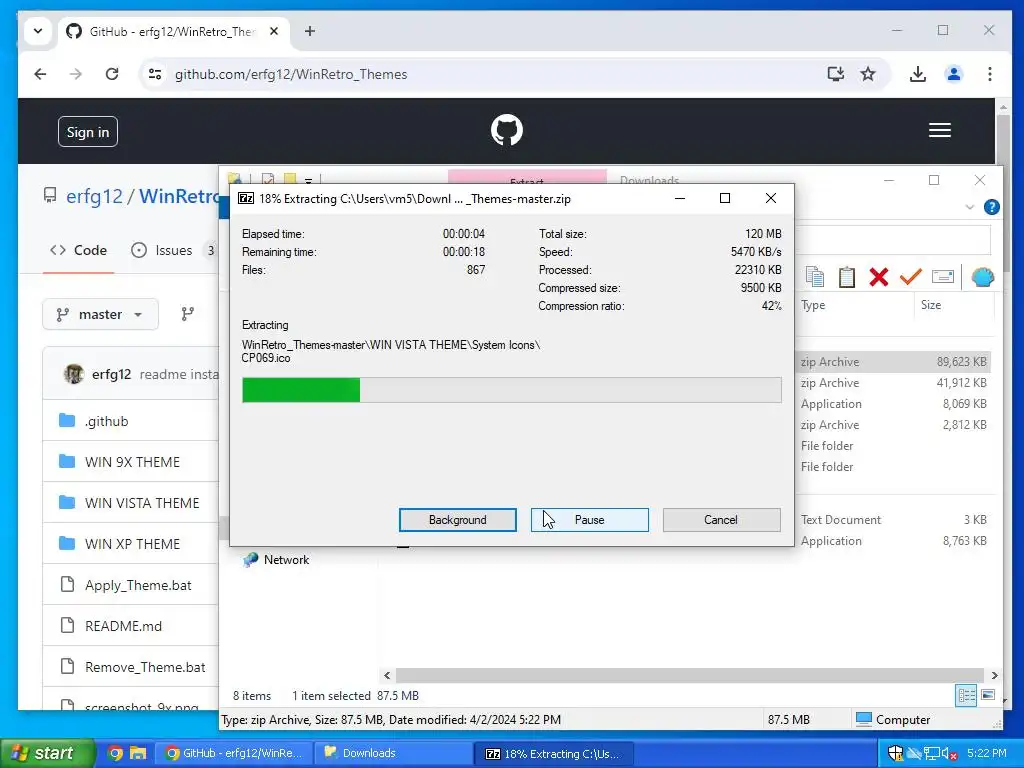Go back in Chrome
1024x768 pixels.
40,74
